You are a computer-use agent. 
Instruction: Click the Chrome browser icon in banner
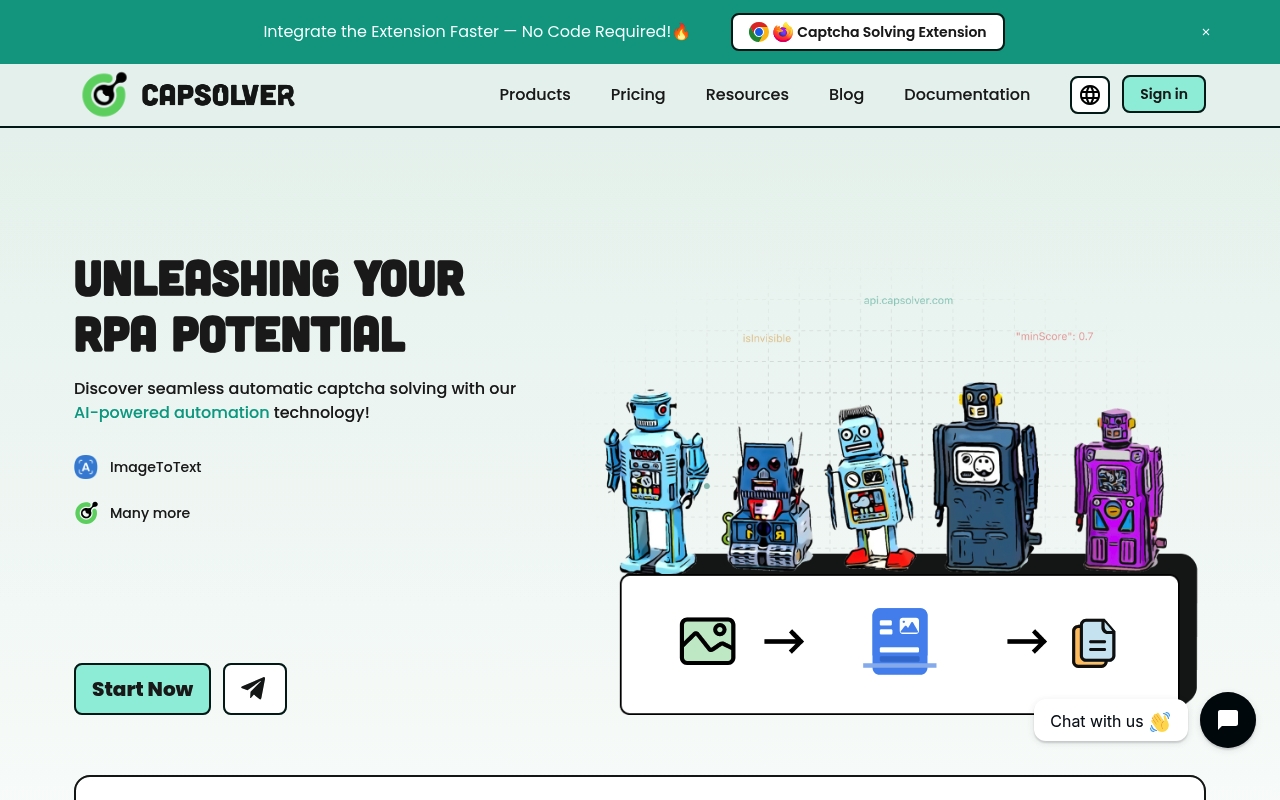tap(759, 32)
